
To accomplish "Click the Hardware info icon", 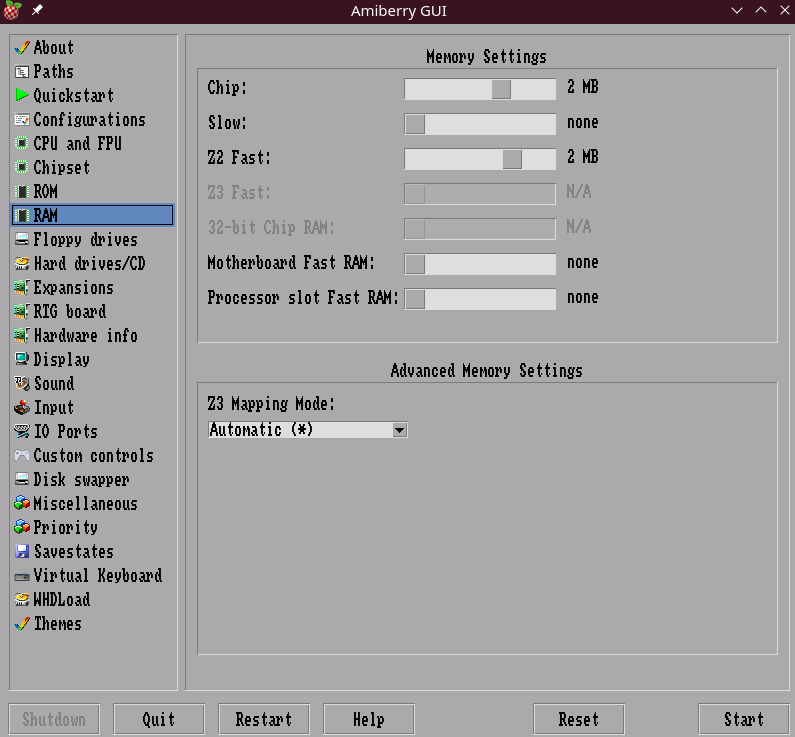I will (x=22, y=336).
